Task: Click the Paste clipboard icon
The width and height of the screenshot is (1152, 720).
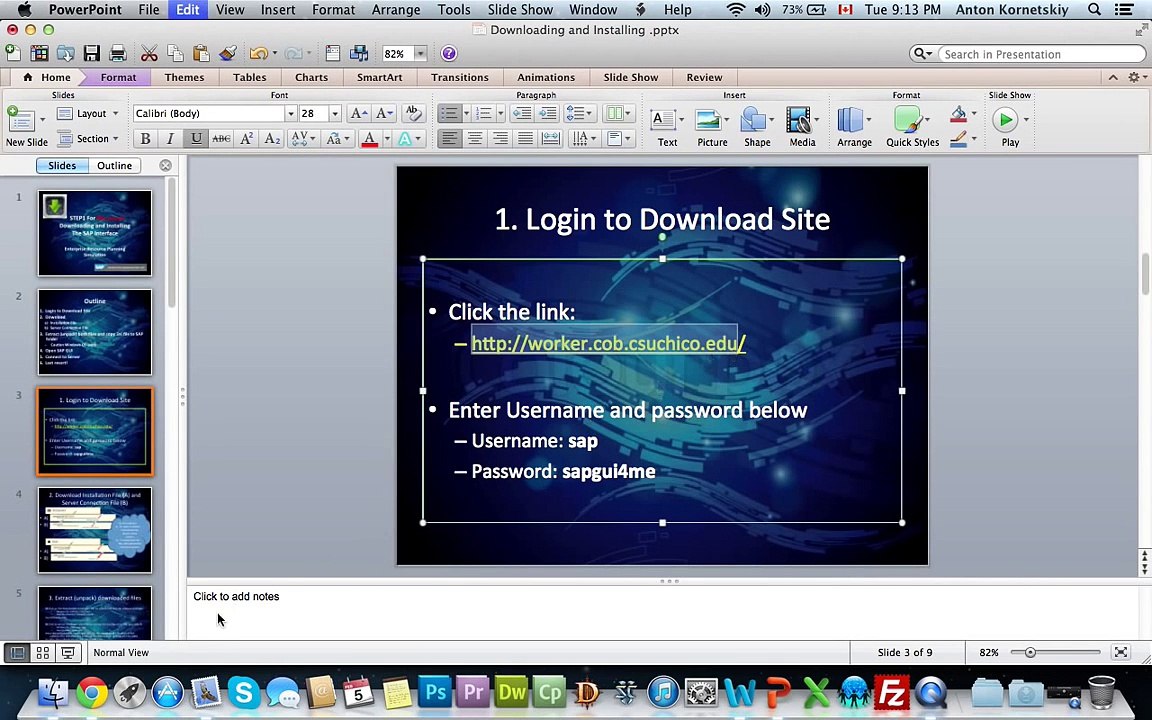Action: click(201, 53)
